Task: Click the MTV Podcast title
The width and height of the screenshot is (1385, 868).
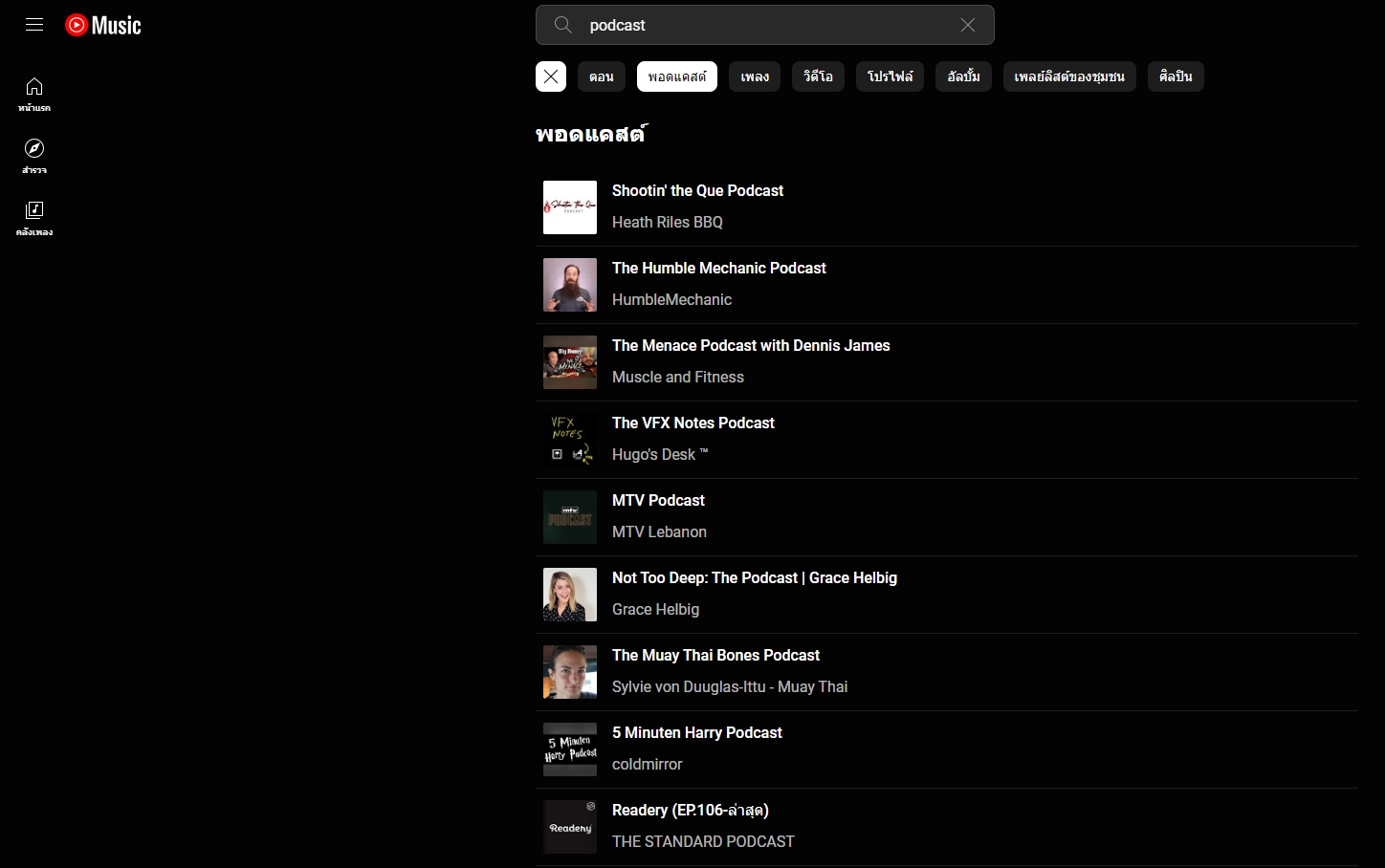Action: click(x=658, y=501)
